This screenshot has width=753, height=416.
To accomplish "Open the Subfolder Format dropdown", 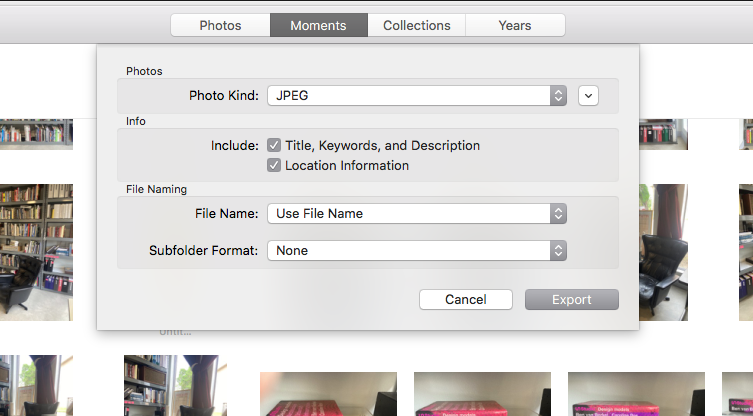I will [x=417, y=250].
